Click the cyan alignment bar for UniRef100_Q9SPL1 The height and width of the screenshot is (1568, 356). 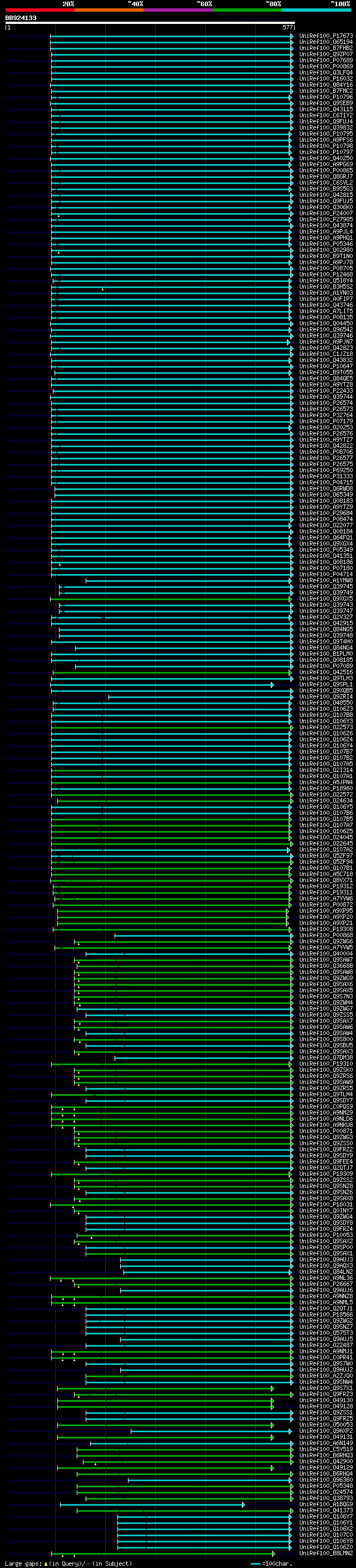coord(162,684)
